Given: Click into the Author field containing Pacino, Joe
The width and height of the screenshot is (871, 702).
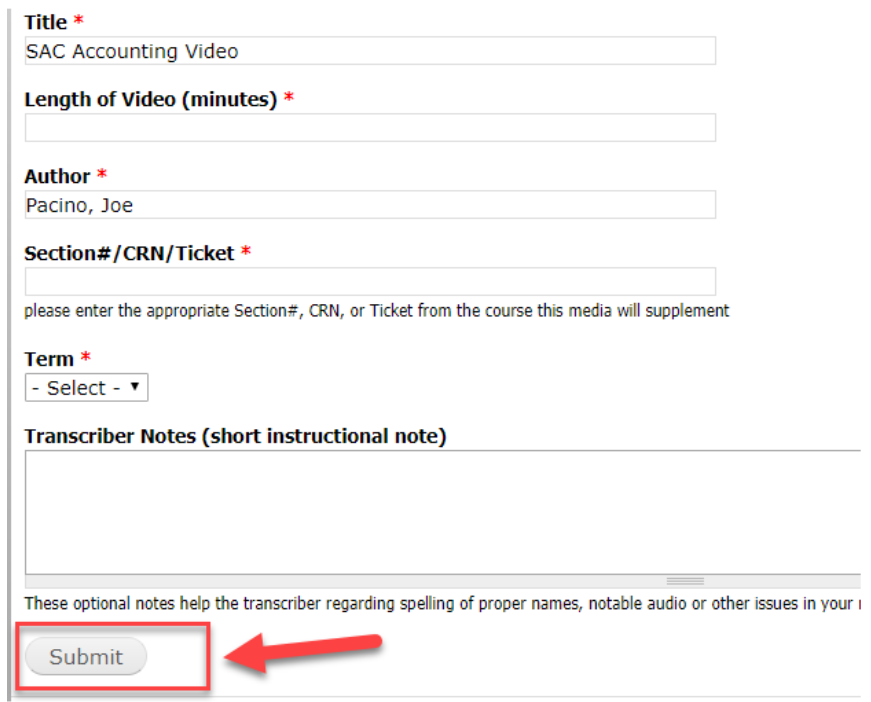Looking at the screenshot, I should 370,205.
